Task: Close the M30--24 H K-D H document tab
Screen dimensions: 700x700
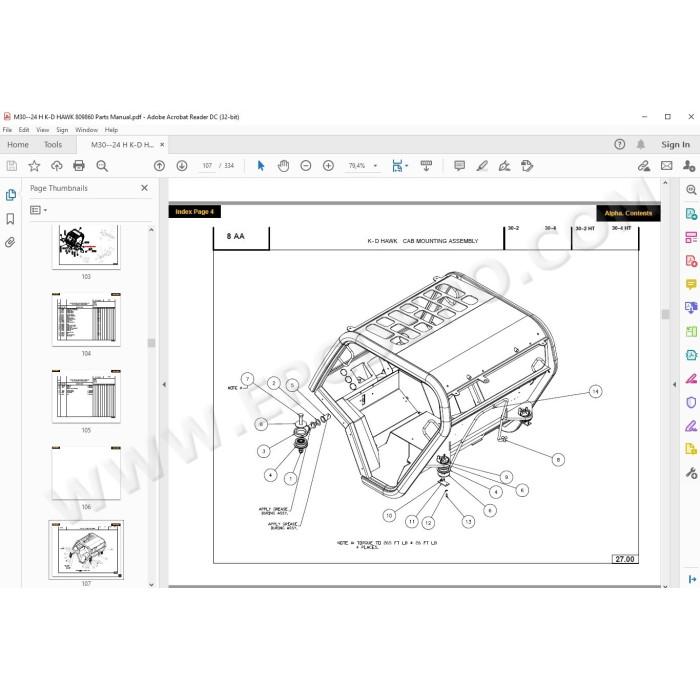Action: 162,145
